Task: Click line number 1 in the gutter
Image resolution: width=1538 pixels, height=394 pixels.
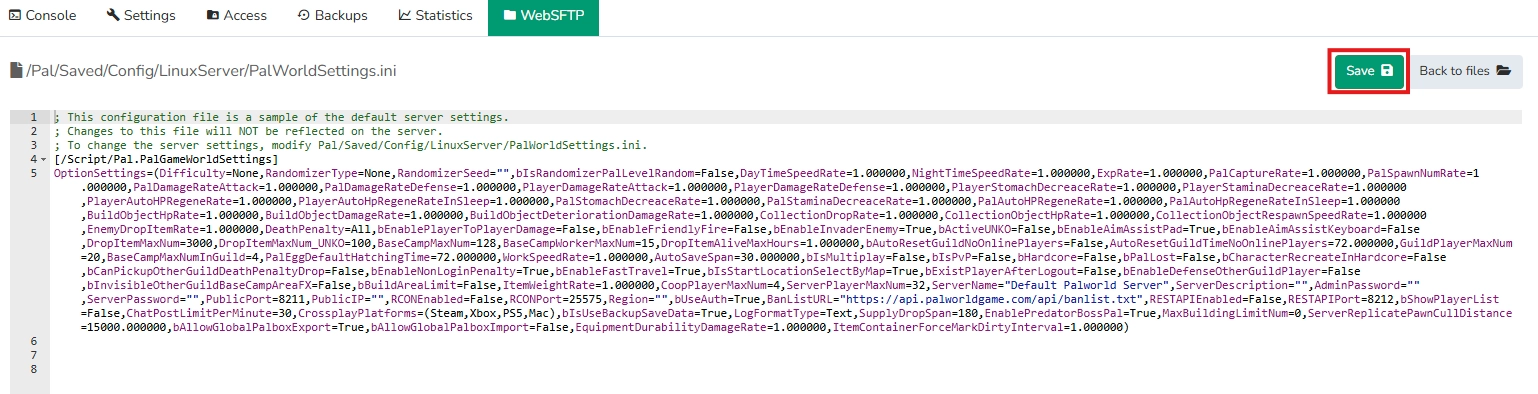Action: [x=34, y=117]
